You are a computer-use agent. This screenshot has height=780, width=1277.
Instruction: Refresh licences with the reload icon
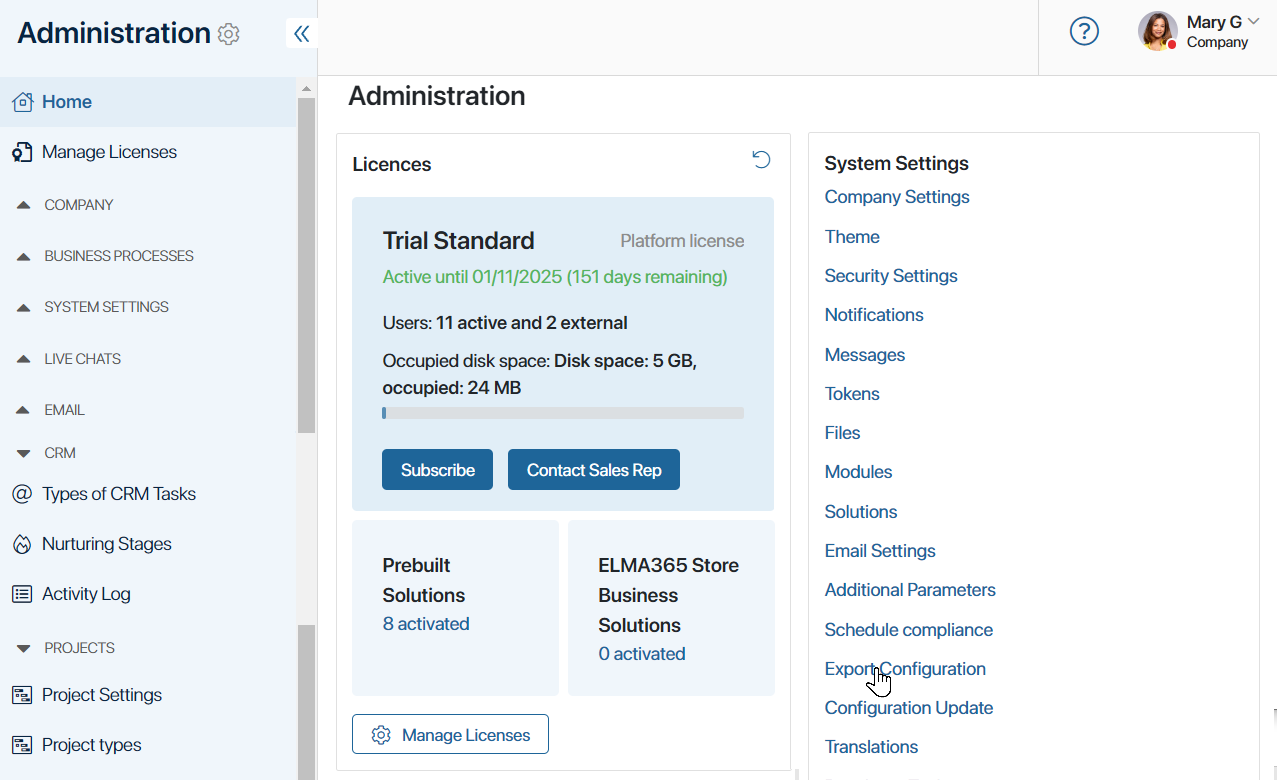click(761, 160)
